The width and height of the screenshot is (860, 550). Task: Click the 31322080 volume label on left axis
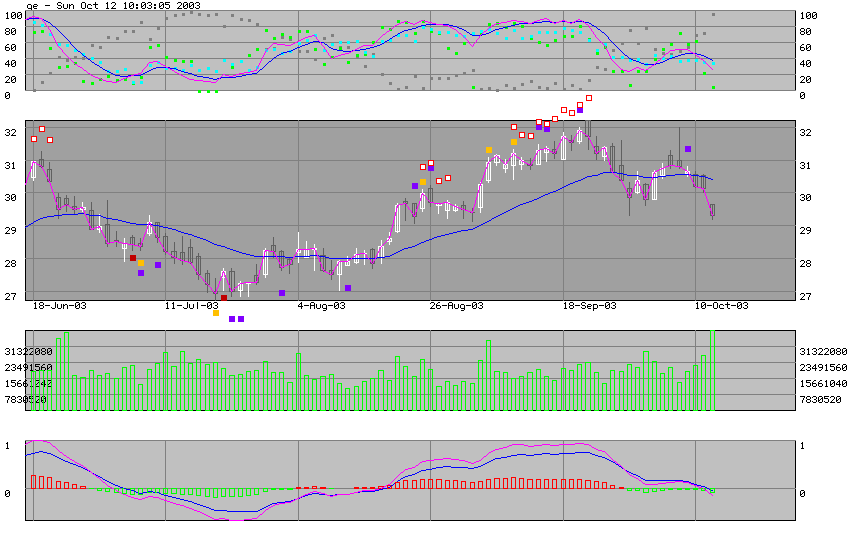[x=28, y=352]
